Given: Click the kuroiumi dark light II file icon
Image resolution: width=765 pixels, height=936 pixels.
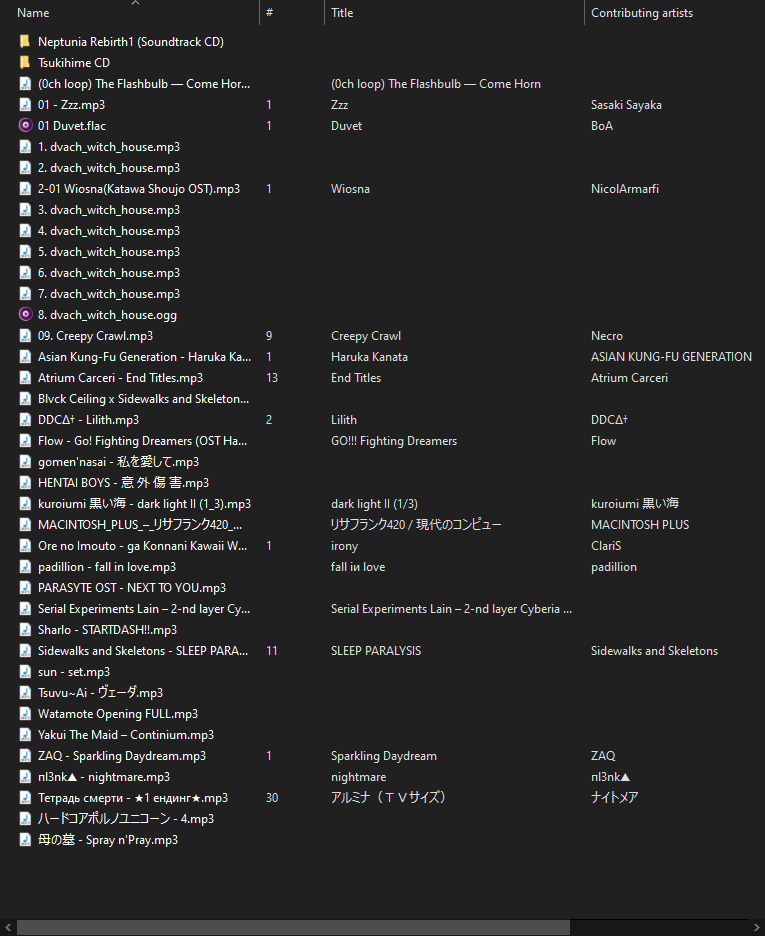Looking at the screenshot, I should [x=25, y=504].
